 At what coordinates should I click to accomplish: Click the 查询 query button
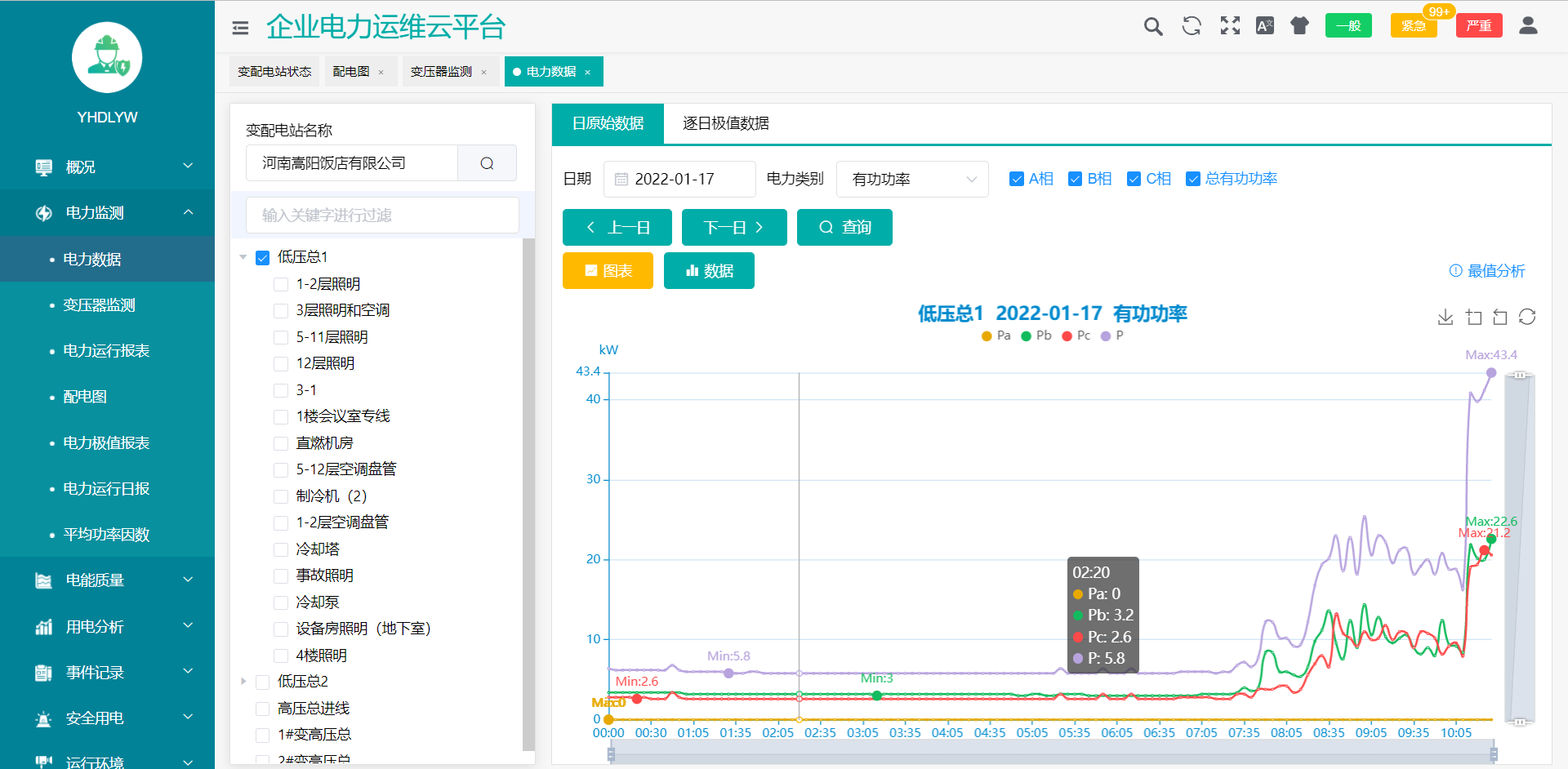coord(844,228)
